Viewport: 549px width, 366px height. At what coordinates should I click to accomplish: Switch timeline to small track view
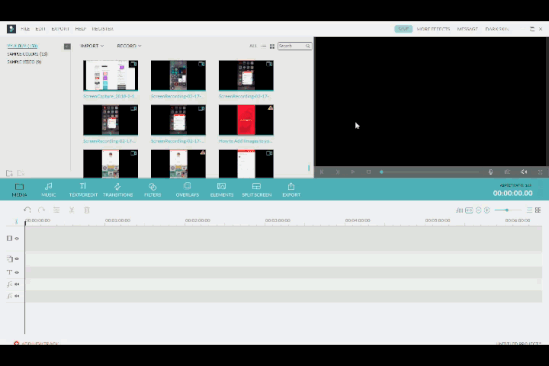tap(529, 210)
